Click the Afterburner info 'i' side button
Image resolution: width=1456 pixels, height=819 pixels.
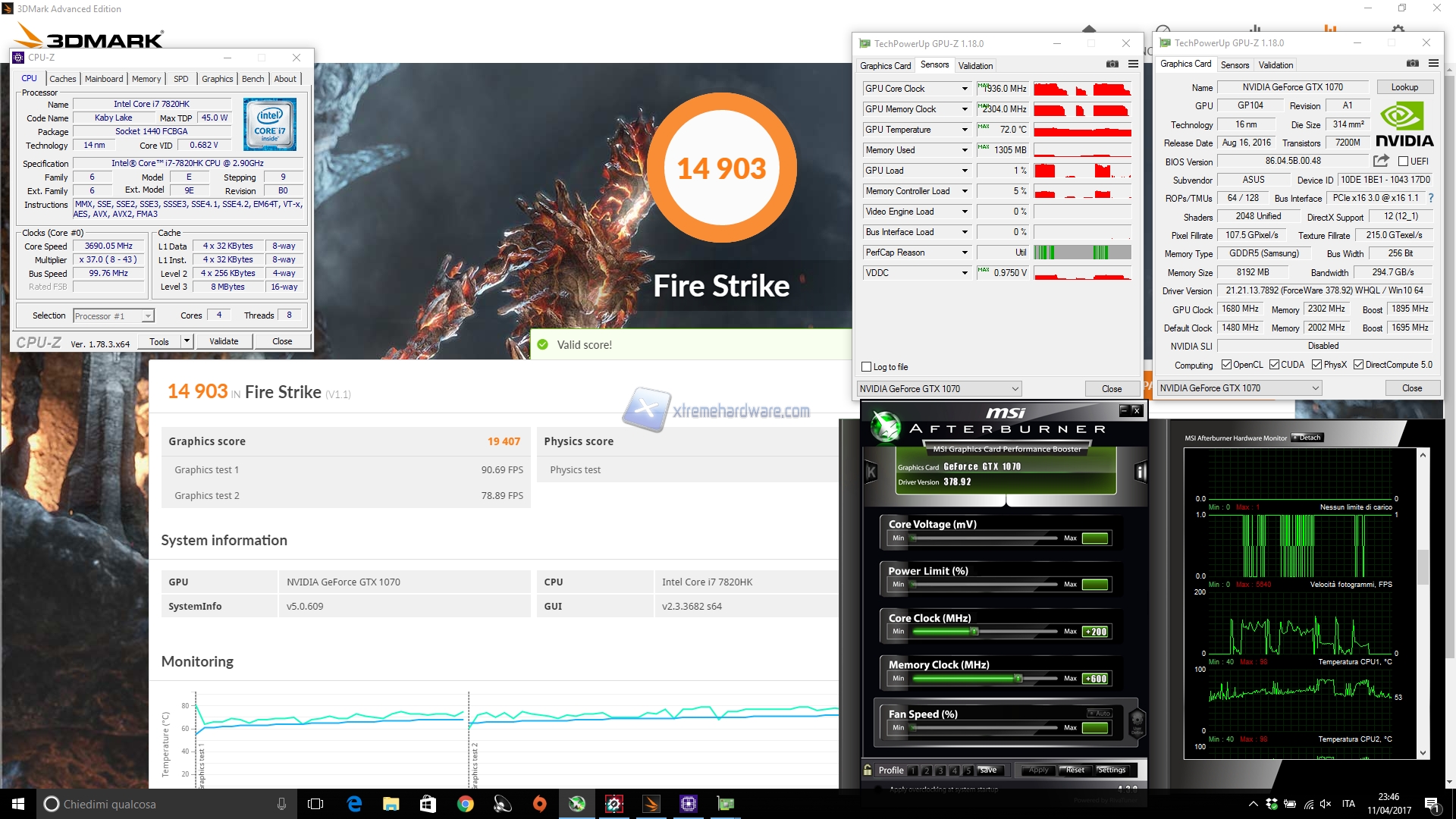[1140, 472]
